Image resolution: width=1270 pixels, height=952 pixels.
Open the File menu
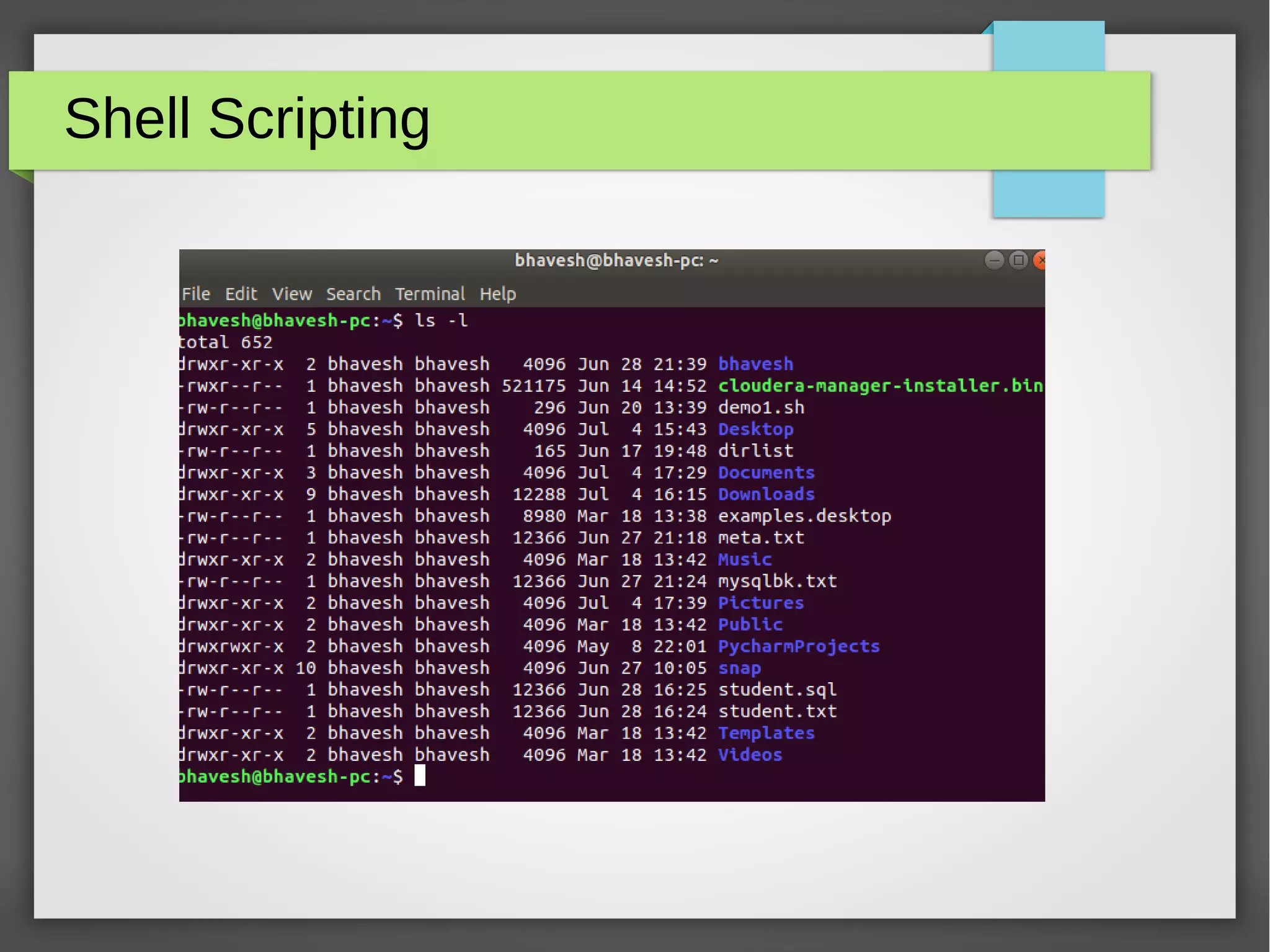[x=196, y=294]
